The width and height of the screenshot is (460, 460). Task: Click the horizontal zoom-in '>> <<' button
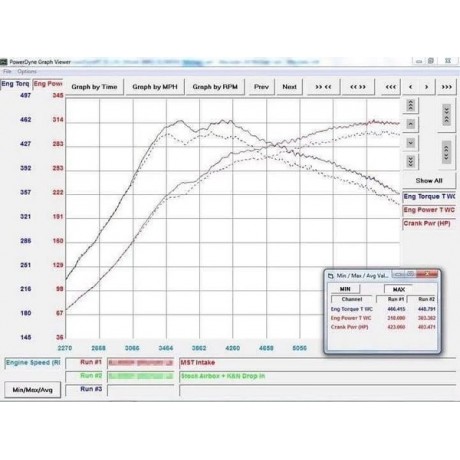pyautogui.click(x=323, y=87)
